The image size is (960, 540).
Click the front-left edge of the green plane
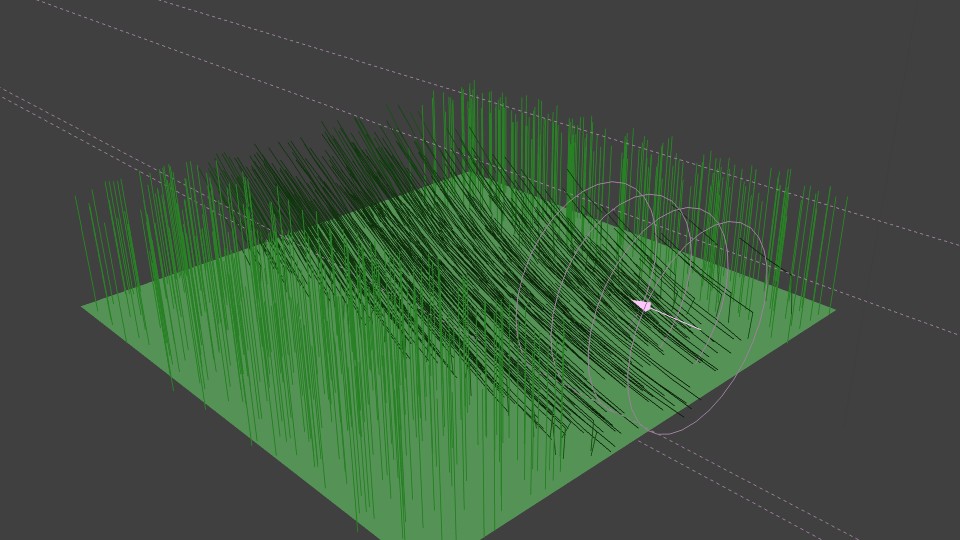[220, 418]
